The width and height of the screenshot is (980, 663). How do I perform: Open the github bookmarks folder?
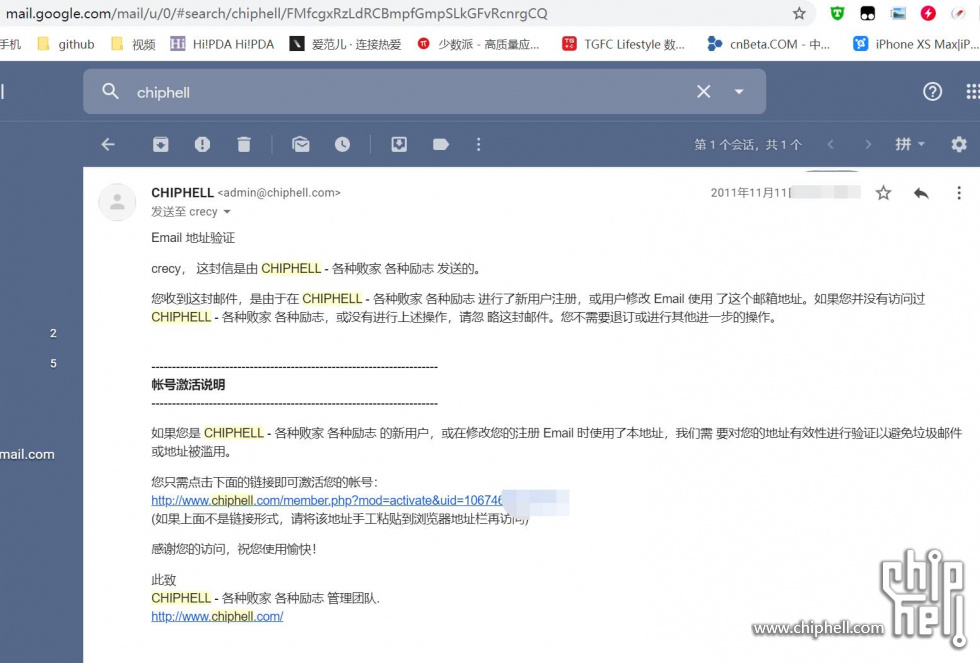[x=66, y=44]
